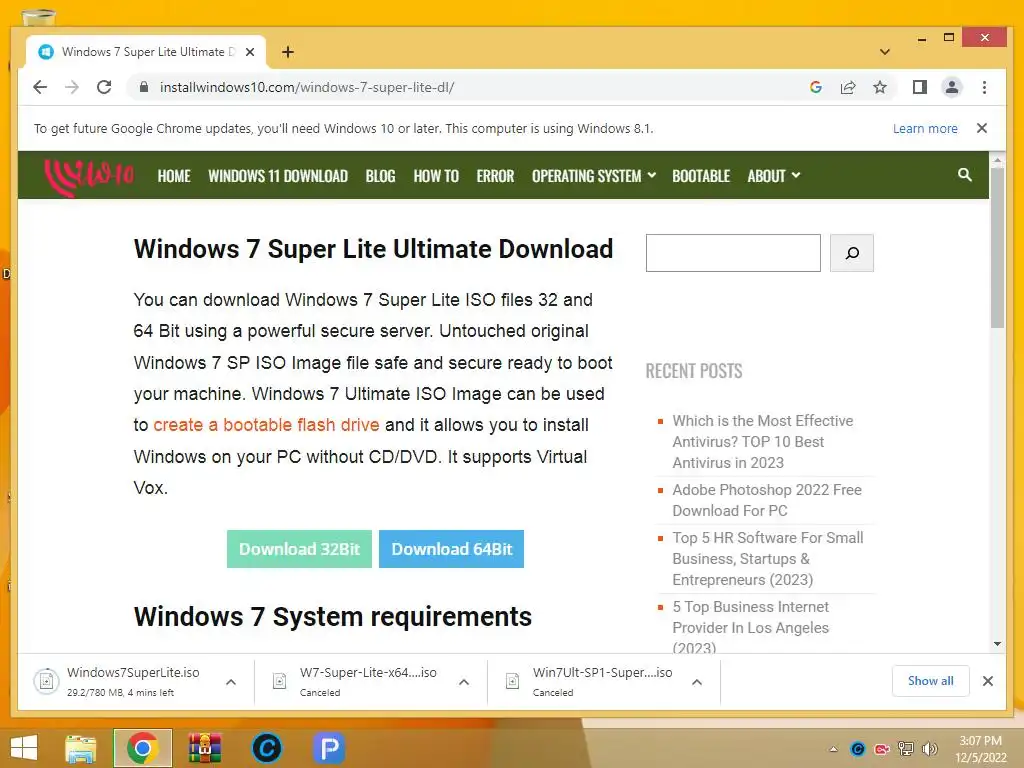
Task: Click the browser forward arrow
Action: click(x=72, y=87)
